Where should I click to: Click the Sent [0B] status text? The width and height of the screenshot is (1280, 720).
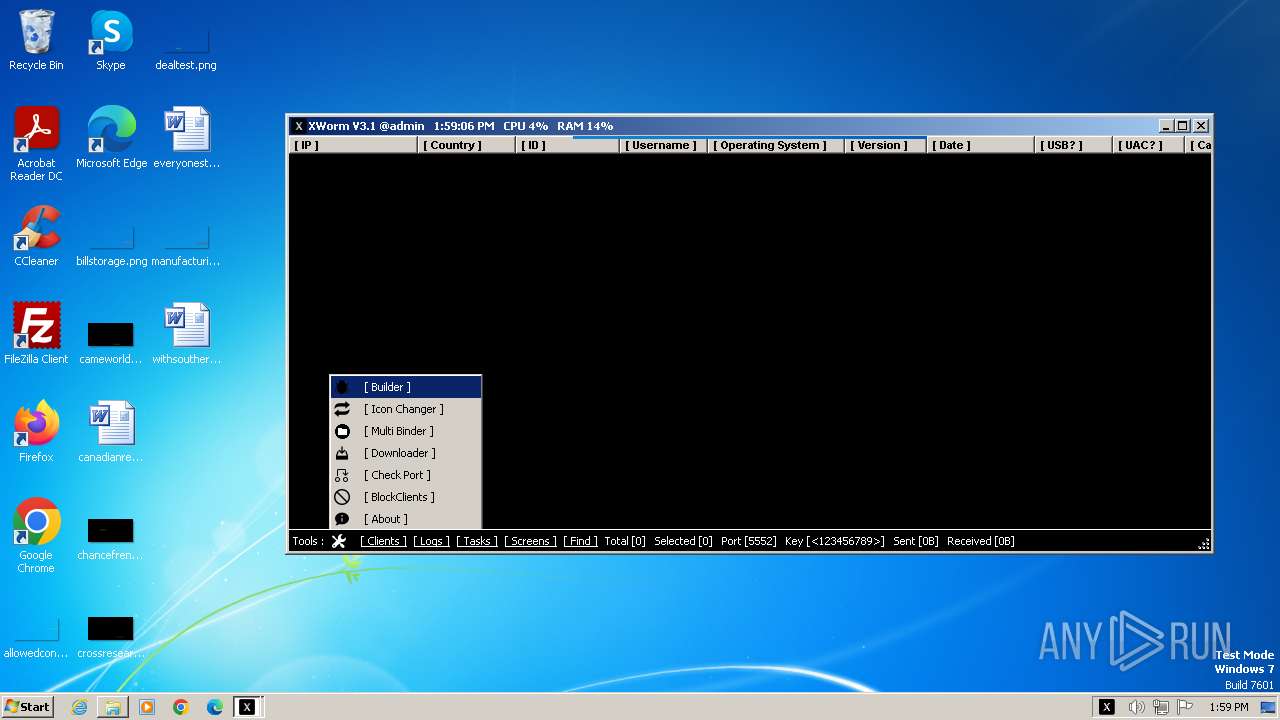[x=916, y=541]
